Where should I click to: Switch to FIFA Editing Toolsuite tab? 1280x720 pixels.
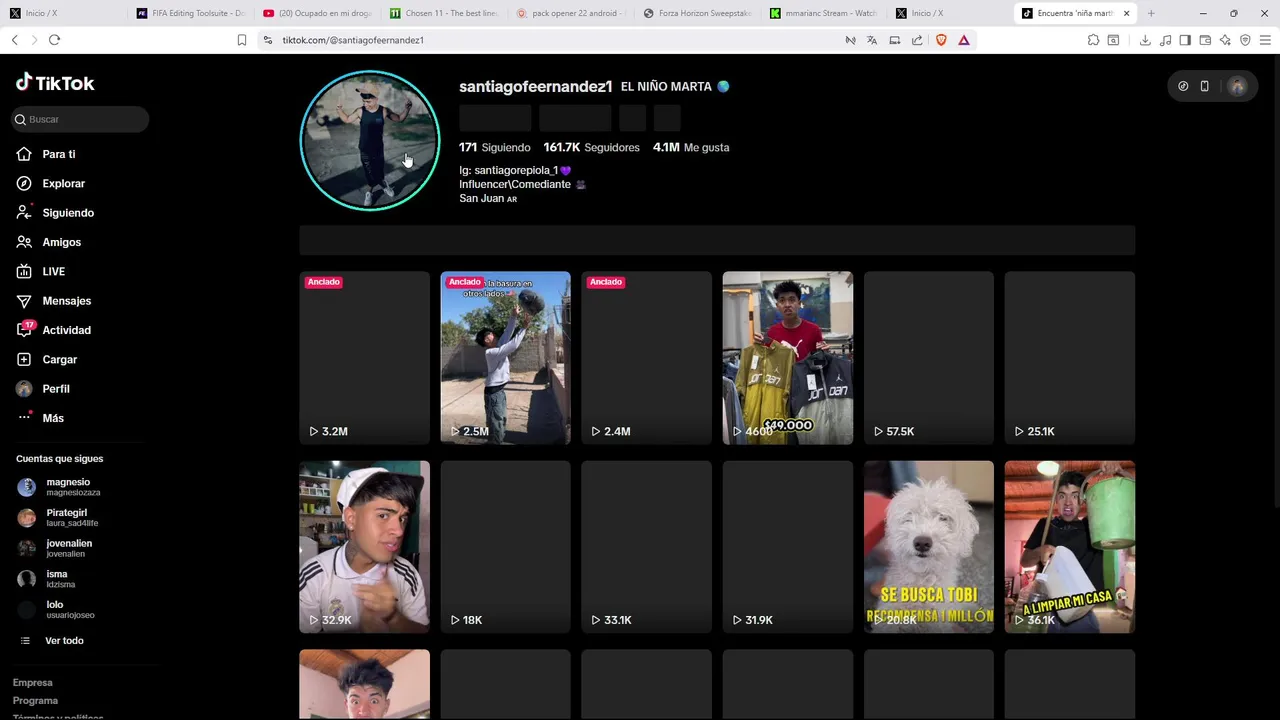[190, 13]
